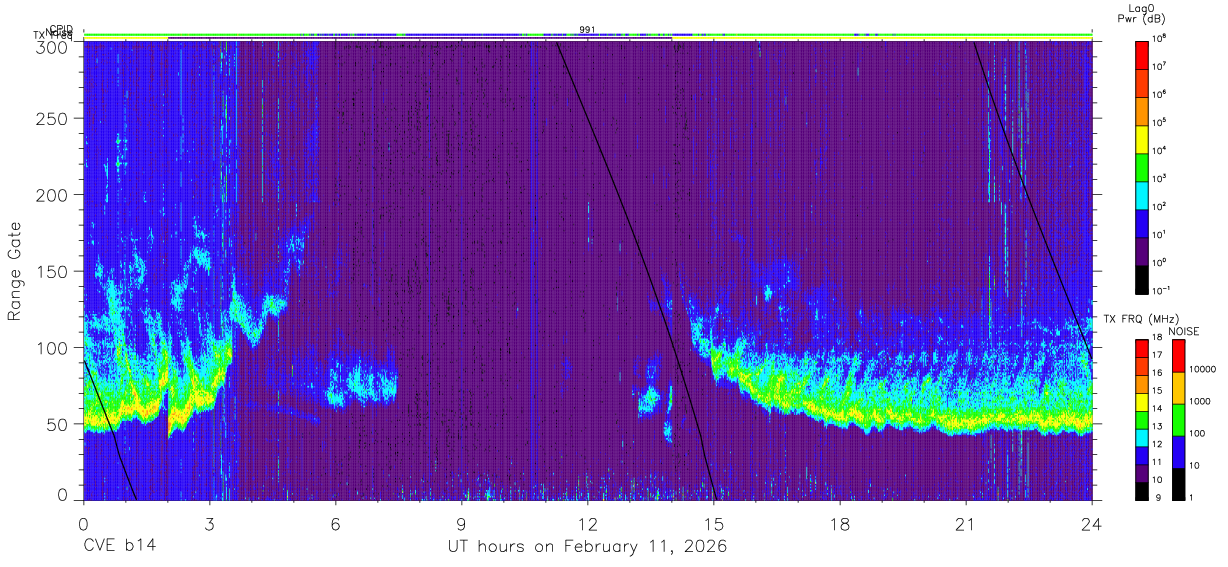Click the red segment of the NOISE colorbar

pos(1179,356)
